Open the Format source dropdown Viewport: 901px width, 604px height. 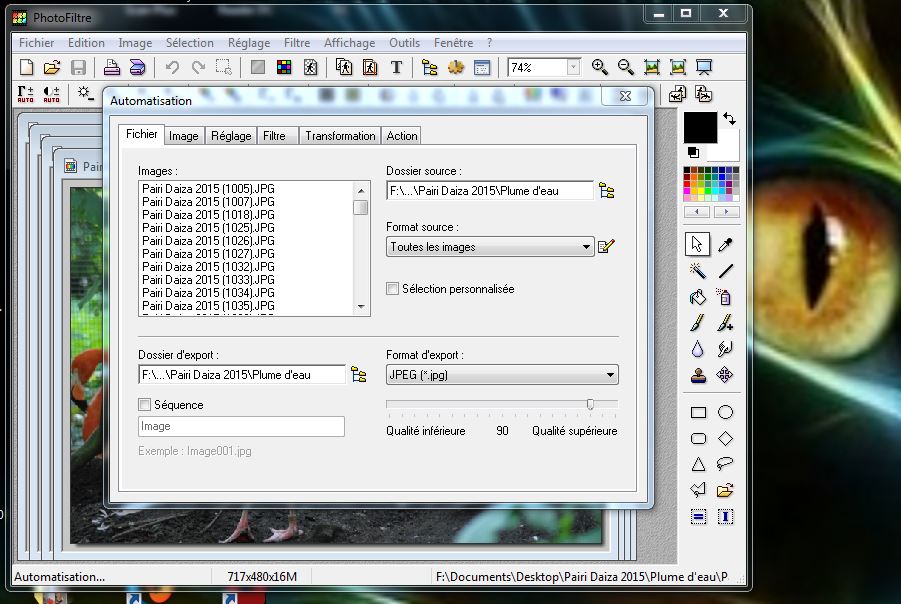pos(490,247)
